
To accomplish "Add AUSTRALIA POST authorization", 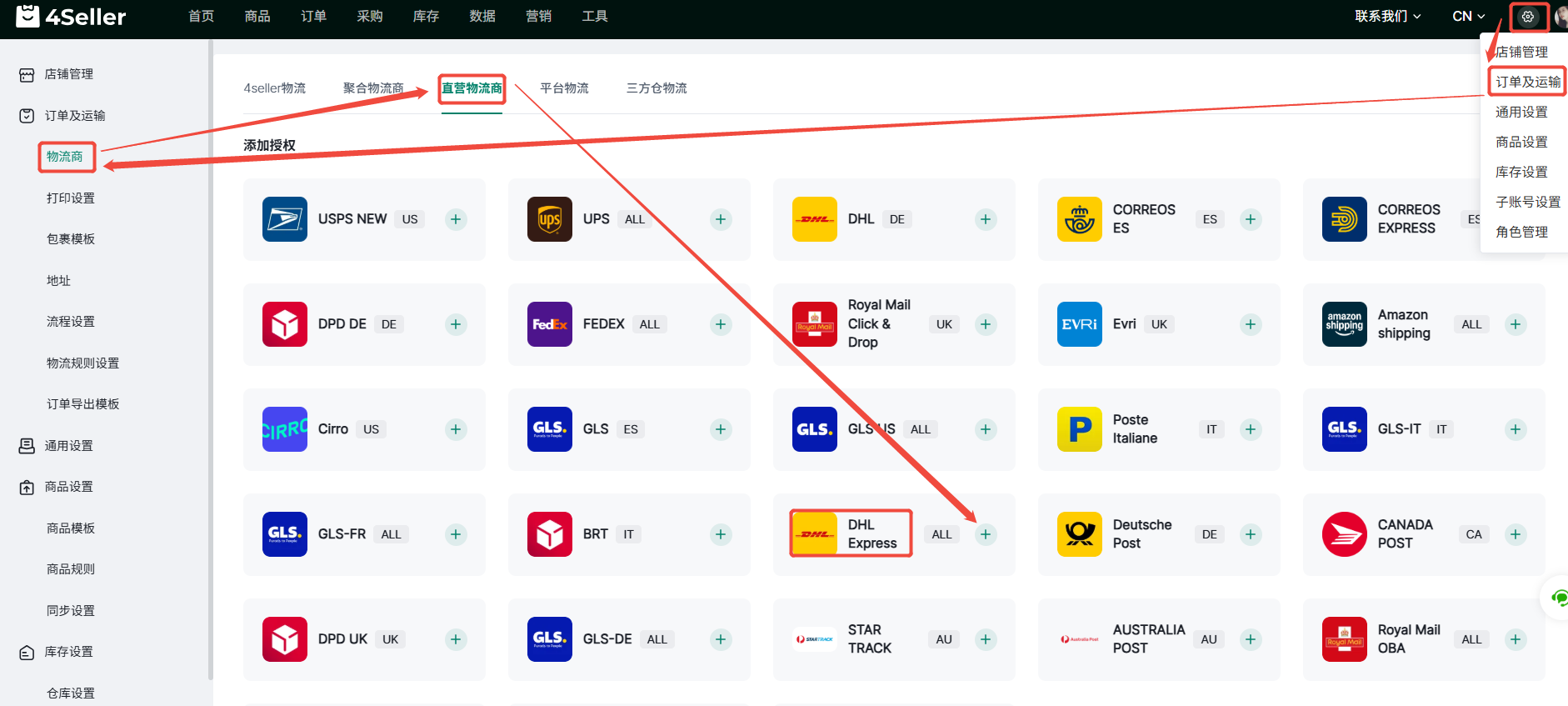I will pos(1251,639).
